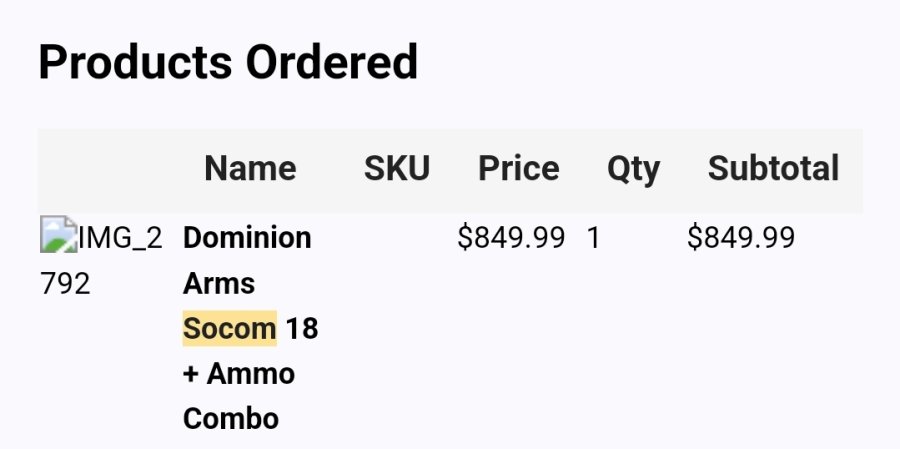Open the Dominion Arms product name link
The width and height of the screenshot is (900, 449).
250,328
